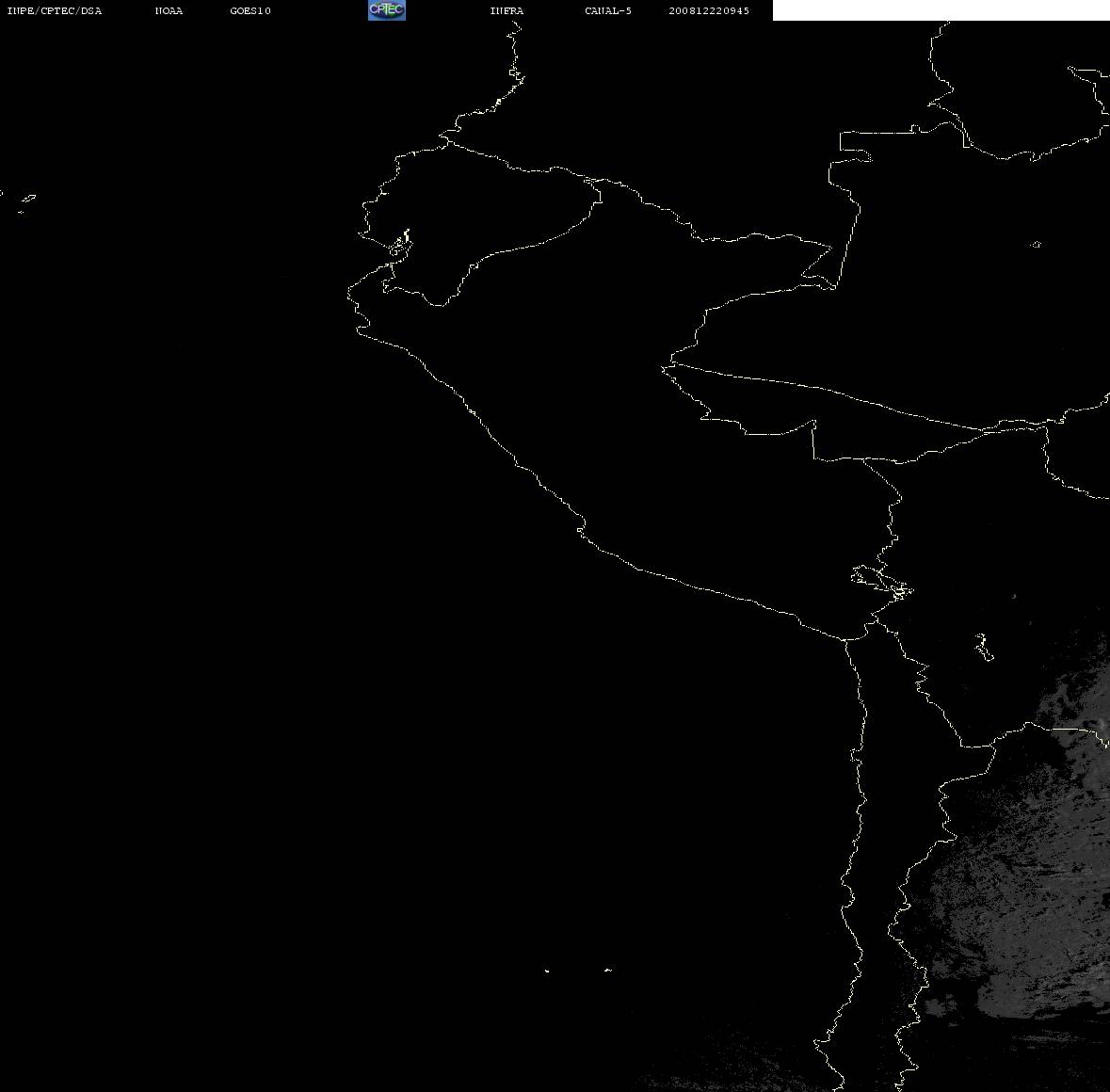The image size is (1110, 1092).
Task: Click the 200812220945 timestamp
Action: [709, 10]
